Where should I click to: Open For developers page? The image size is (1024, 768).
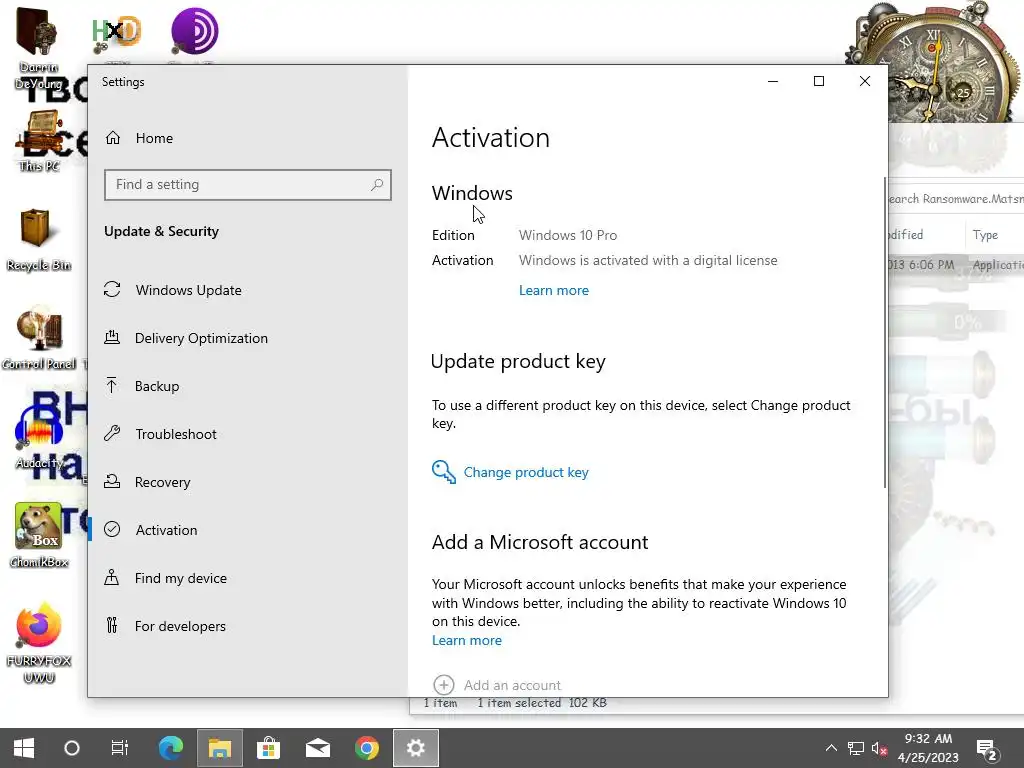coord(165,626)
